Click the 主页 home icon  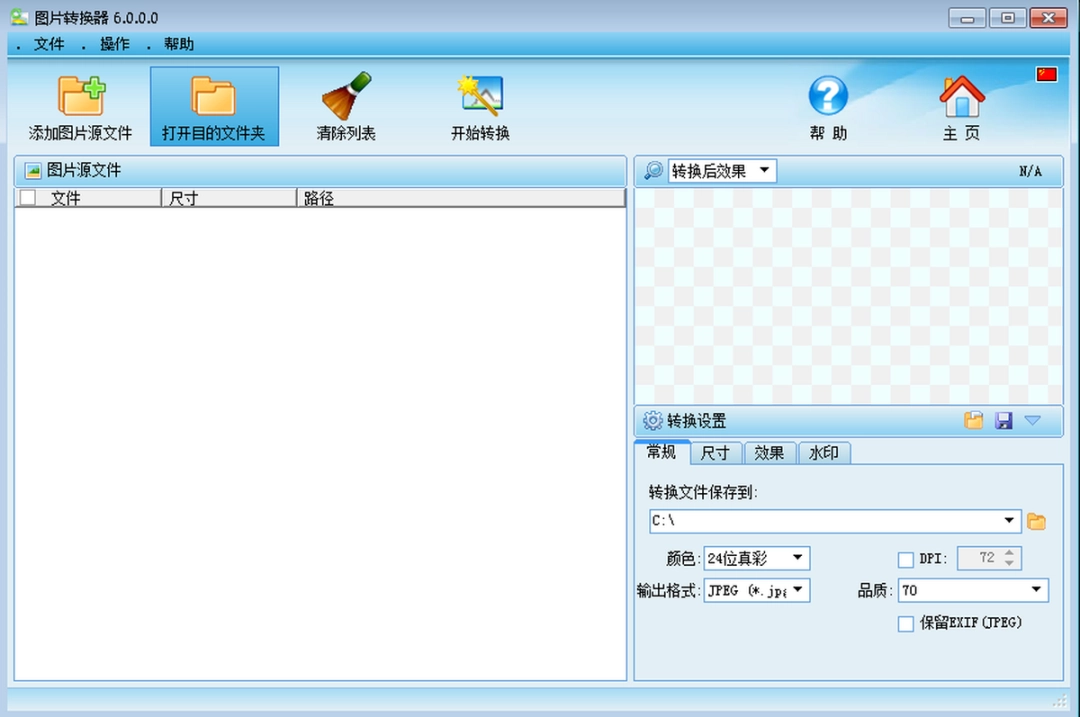961,95
